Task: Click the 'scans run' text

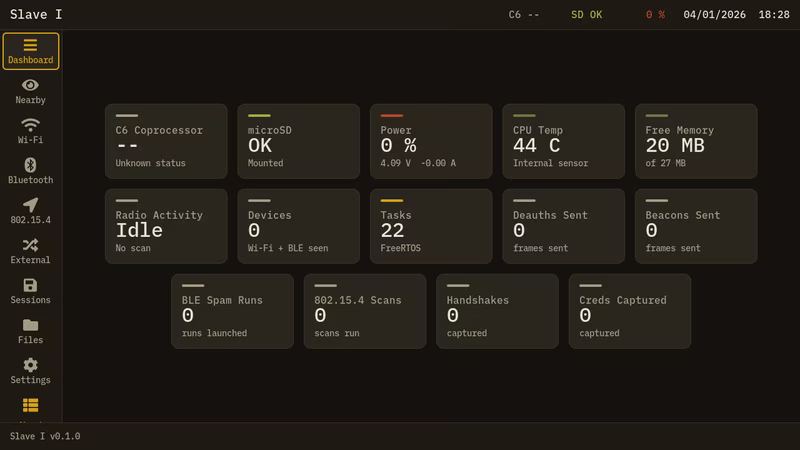Action: [337, 333]
